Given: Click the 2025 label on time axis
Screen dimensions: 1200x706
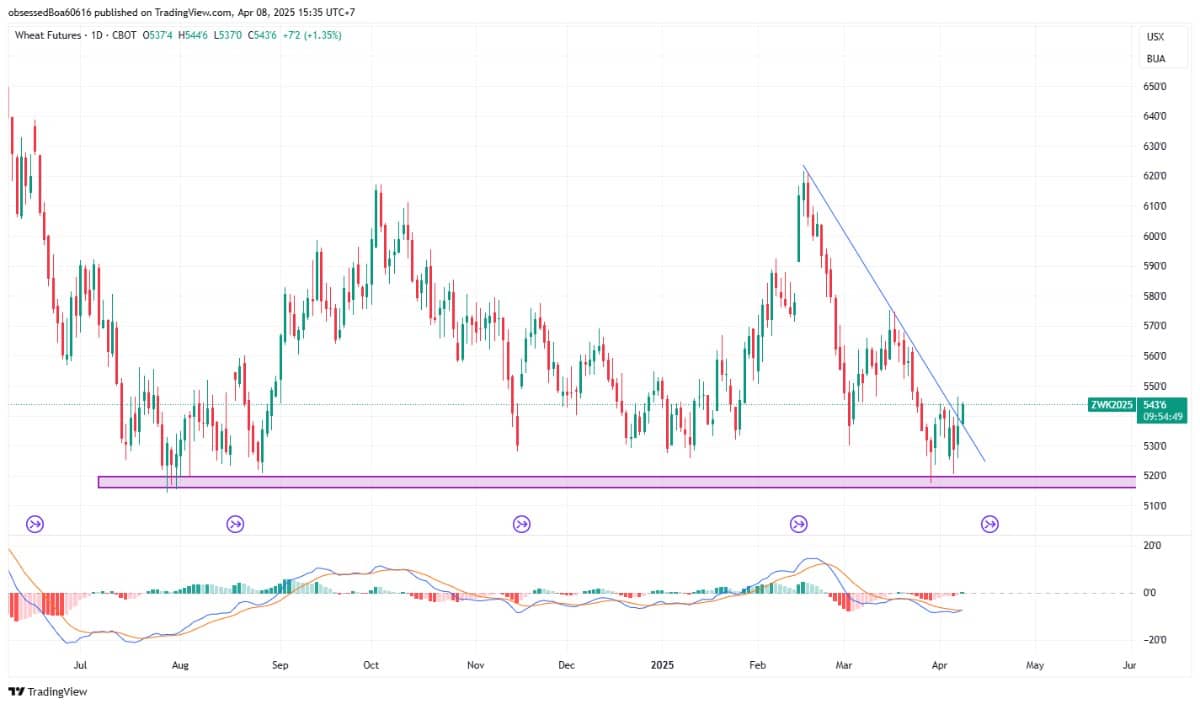Looking at the screenshot, I should [x=664, y=664].
